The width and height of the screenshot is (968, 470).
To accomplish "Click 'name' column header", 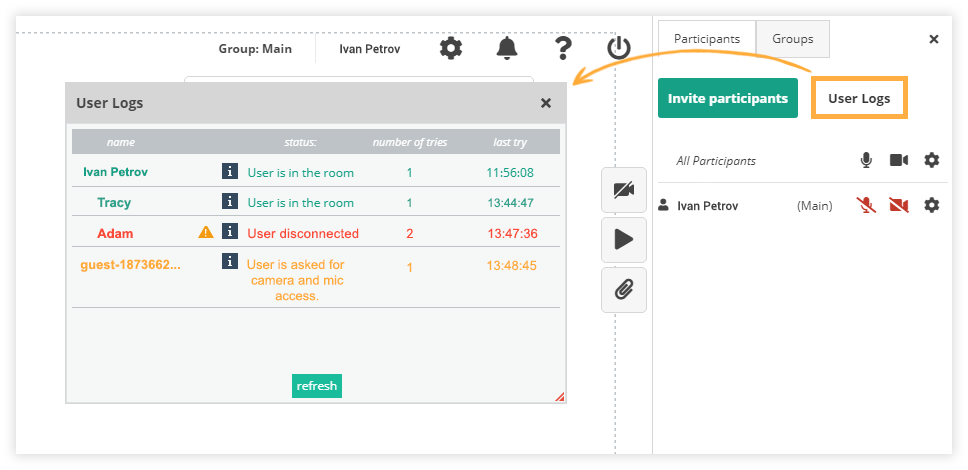I will coord(120,142).
